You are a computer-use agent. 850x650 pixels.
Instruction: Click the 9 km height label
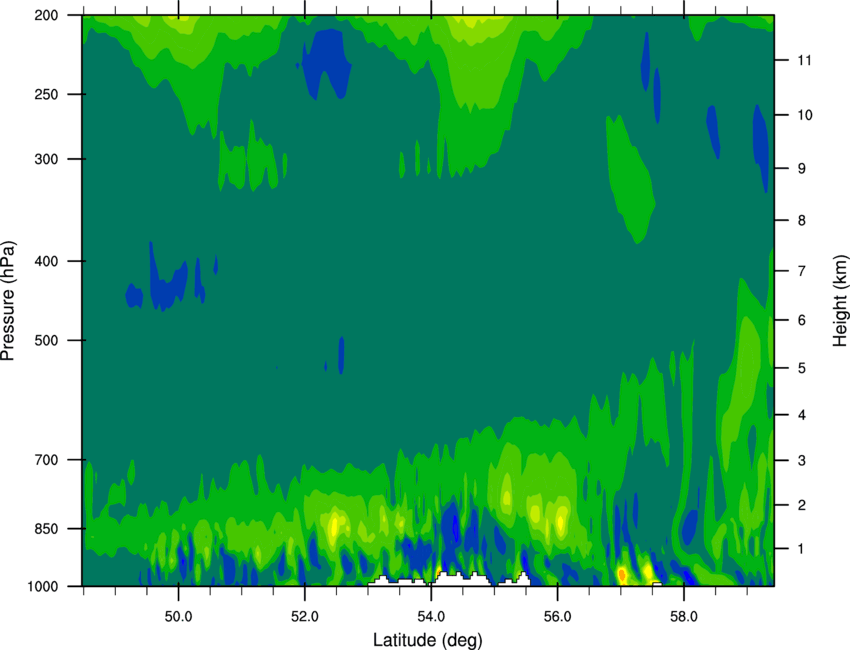802,169
